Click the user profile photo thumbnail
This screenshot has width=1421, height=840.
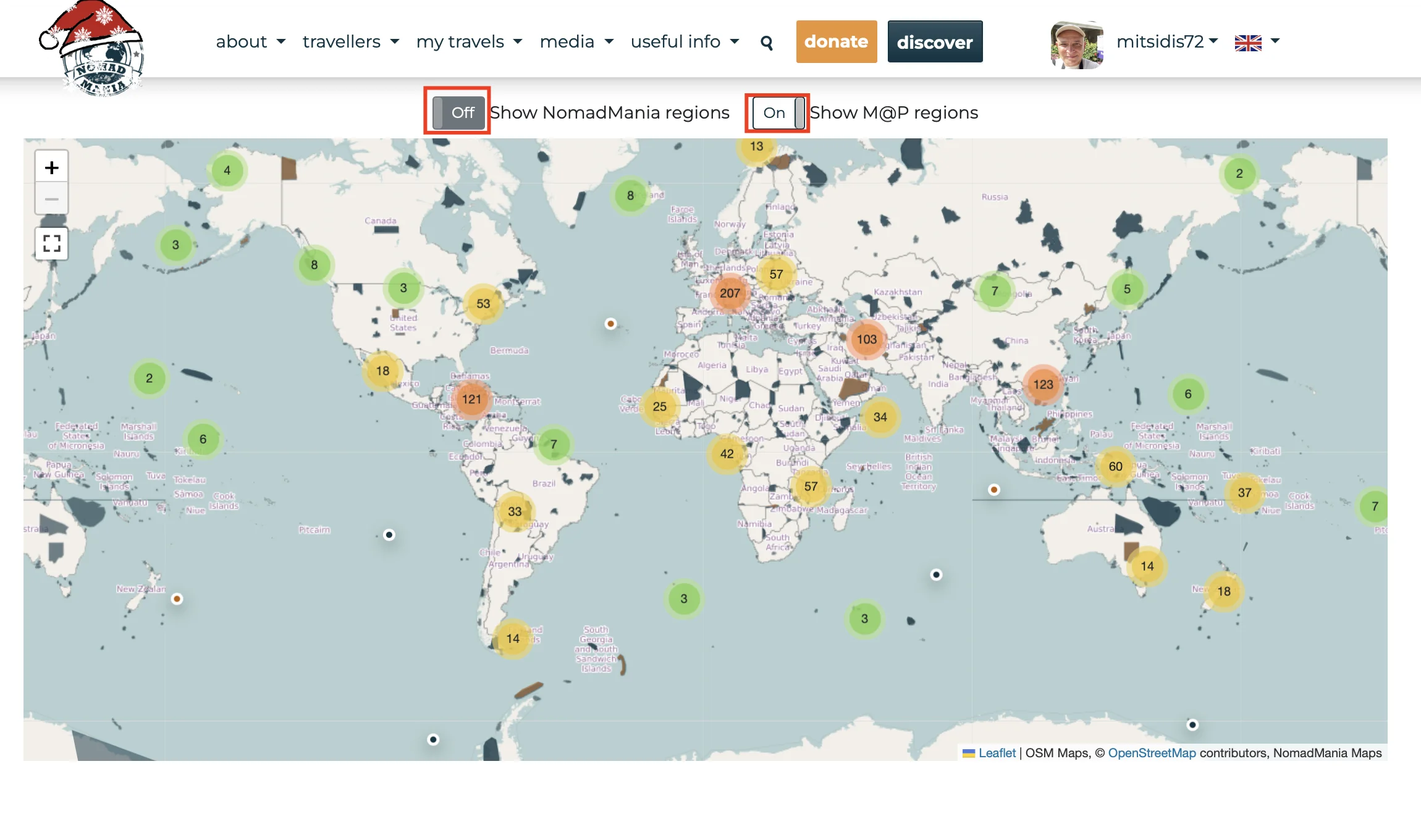1076,44
